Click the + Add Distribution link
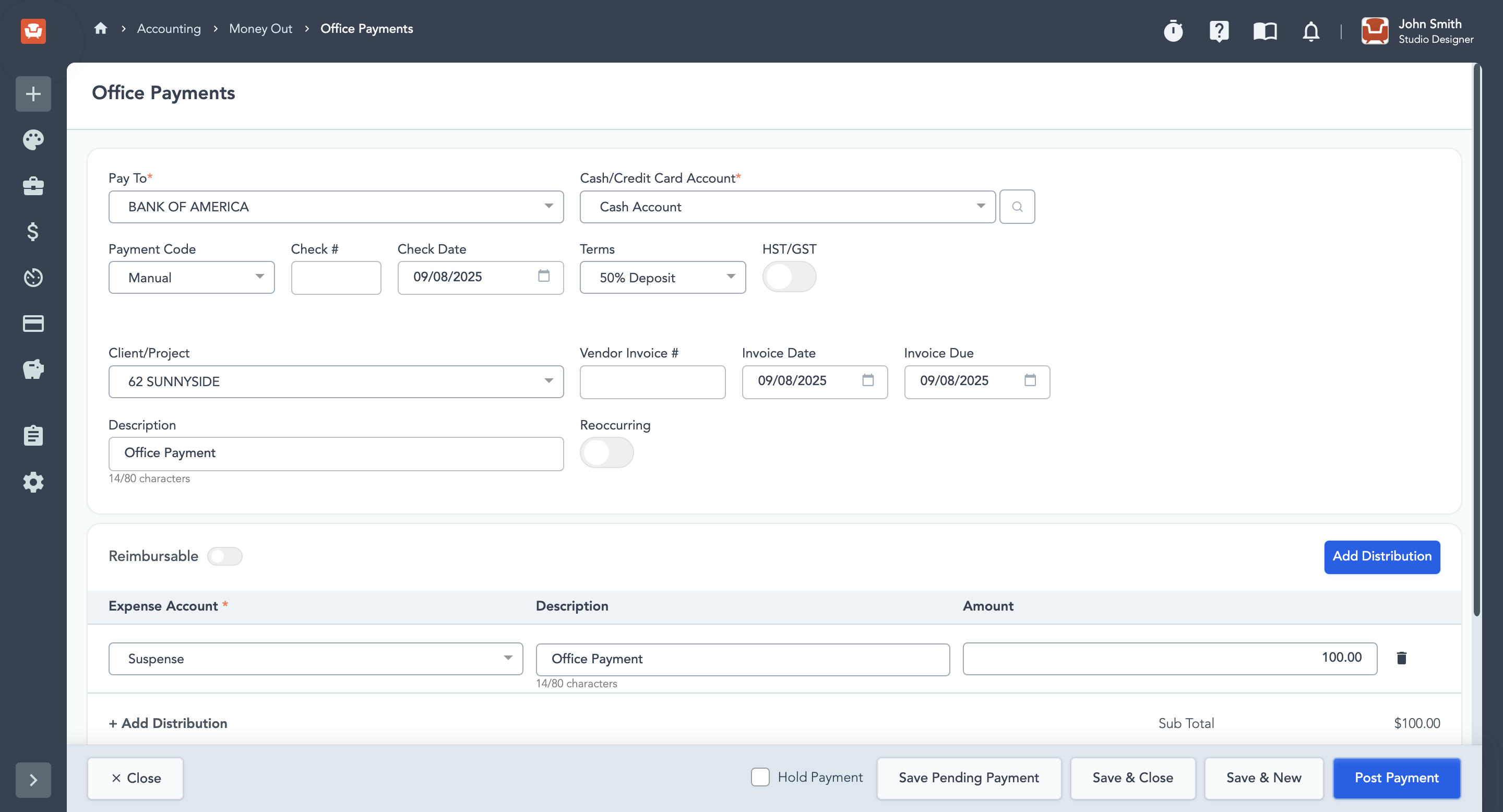The width and height of the screenshot is (1503, 812). click(168, 723)
